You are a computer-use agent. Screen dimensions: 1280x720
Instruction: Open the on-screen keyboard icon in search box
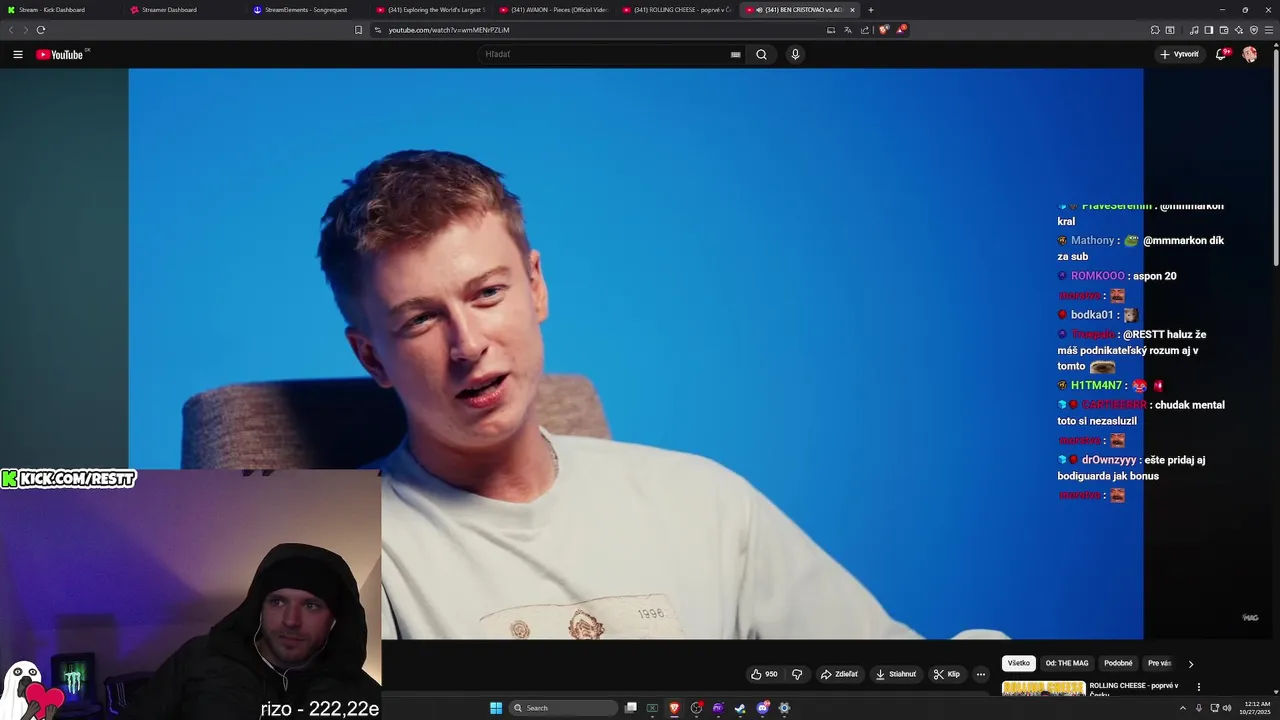pyautogui.click(x=736, y=55)
